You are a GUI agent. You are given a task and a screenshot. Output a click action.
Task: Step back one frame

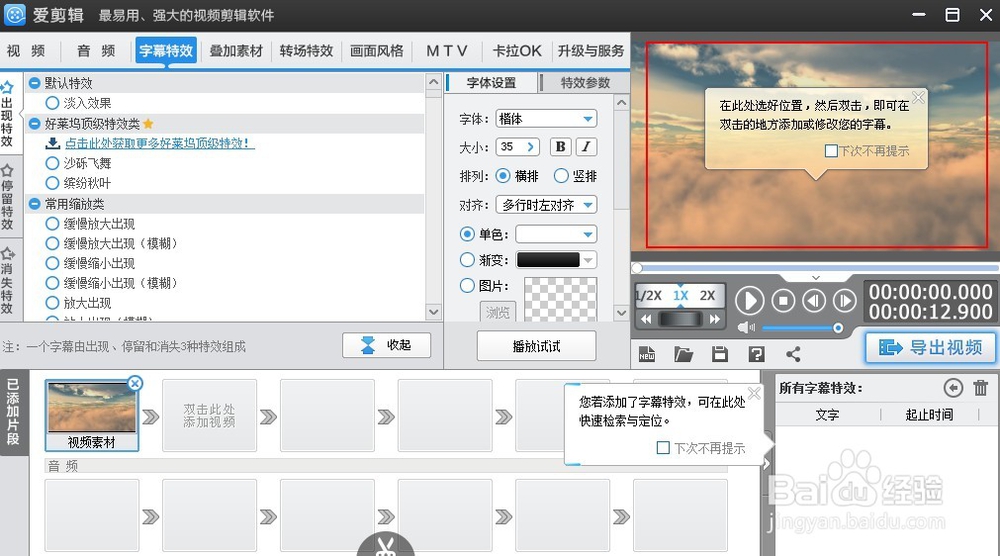point(814,300)
